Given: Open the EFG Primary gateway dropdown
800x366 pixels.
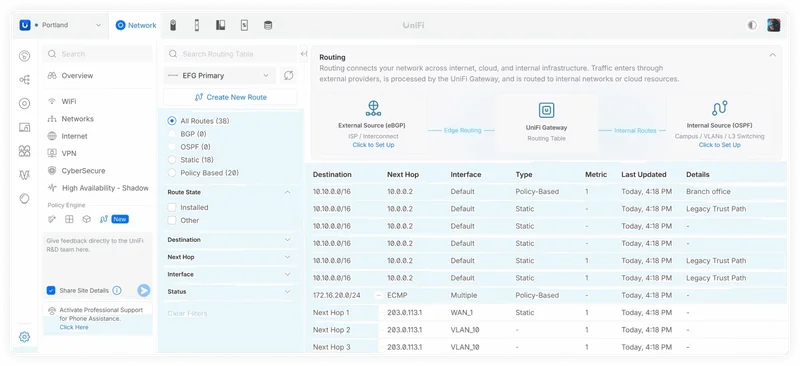Looking at the screenshot, I should click(219, 76).
